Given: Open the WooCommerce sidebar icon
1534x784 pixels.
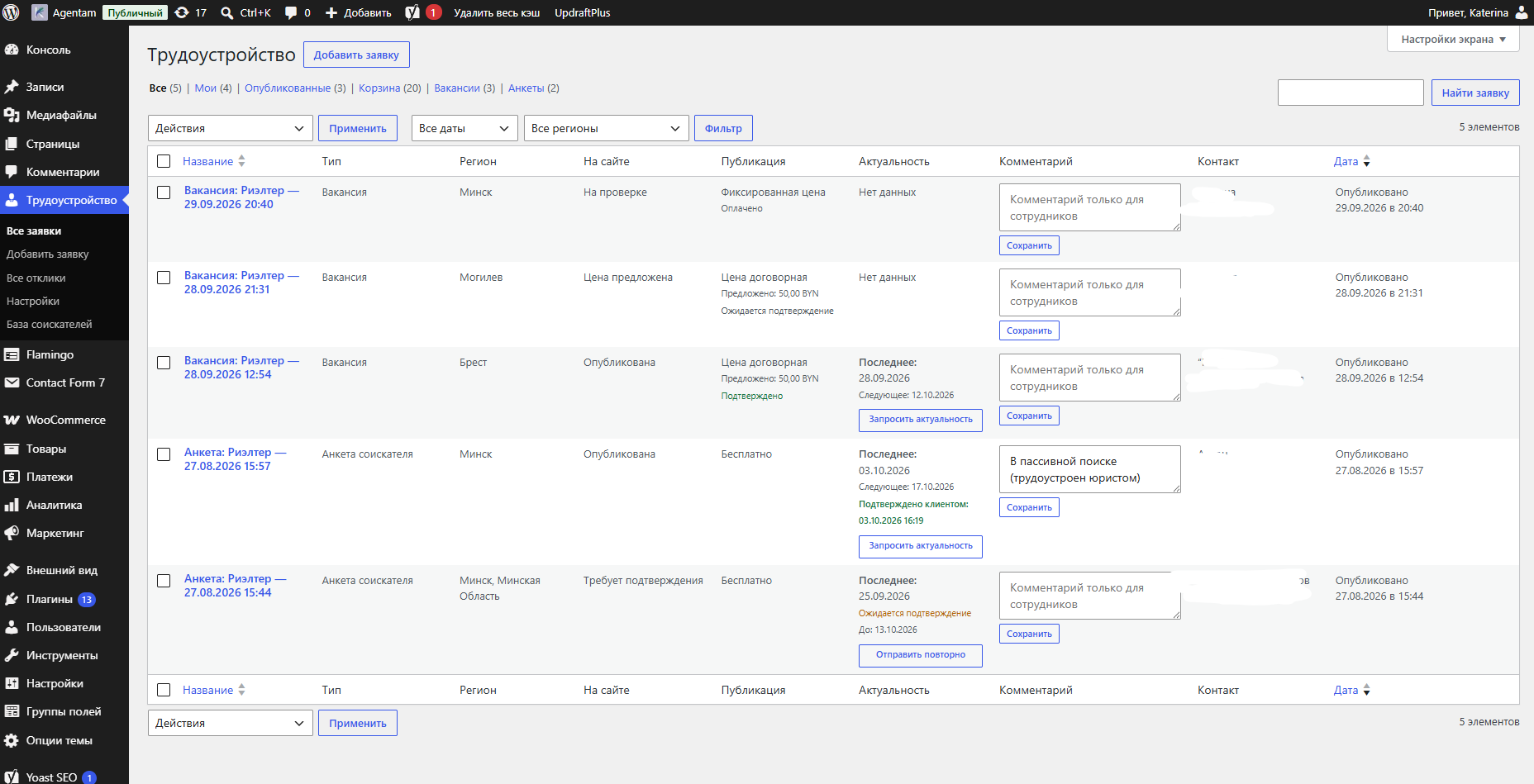Looking at the screenshot, I should 12,420.
